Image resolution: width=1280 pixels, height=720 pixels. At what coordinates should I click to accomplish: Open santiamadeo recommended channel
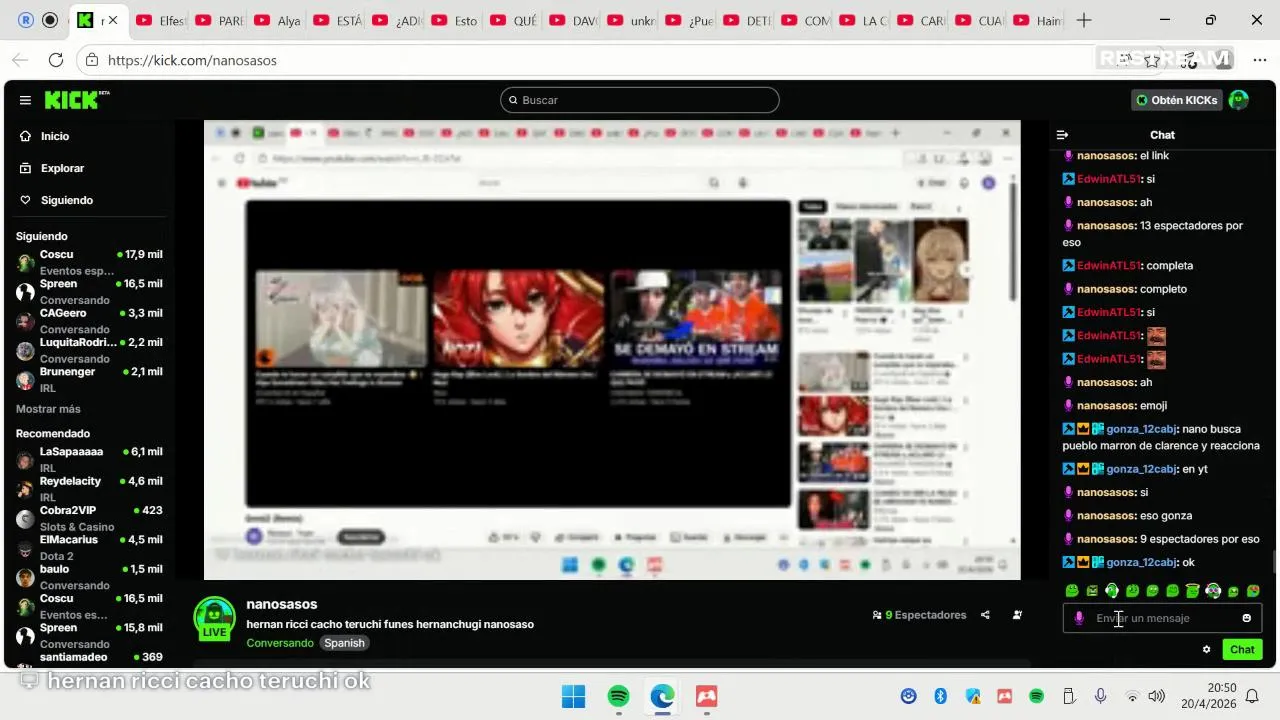(x=88, y=659)
